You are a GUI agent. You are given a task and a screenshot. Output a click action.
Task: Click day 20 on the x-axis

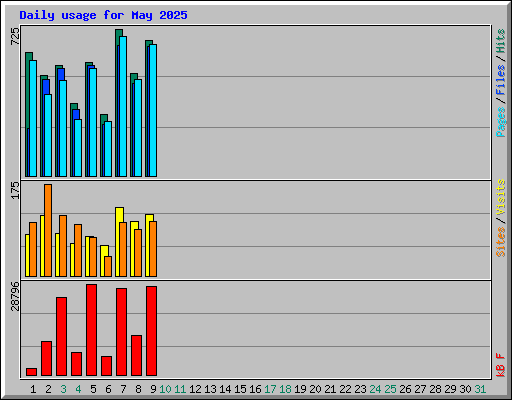(x=315, y=389)
